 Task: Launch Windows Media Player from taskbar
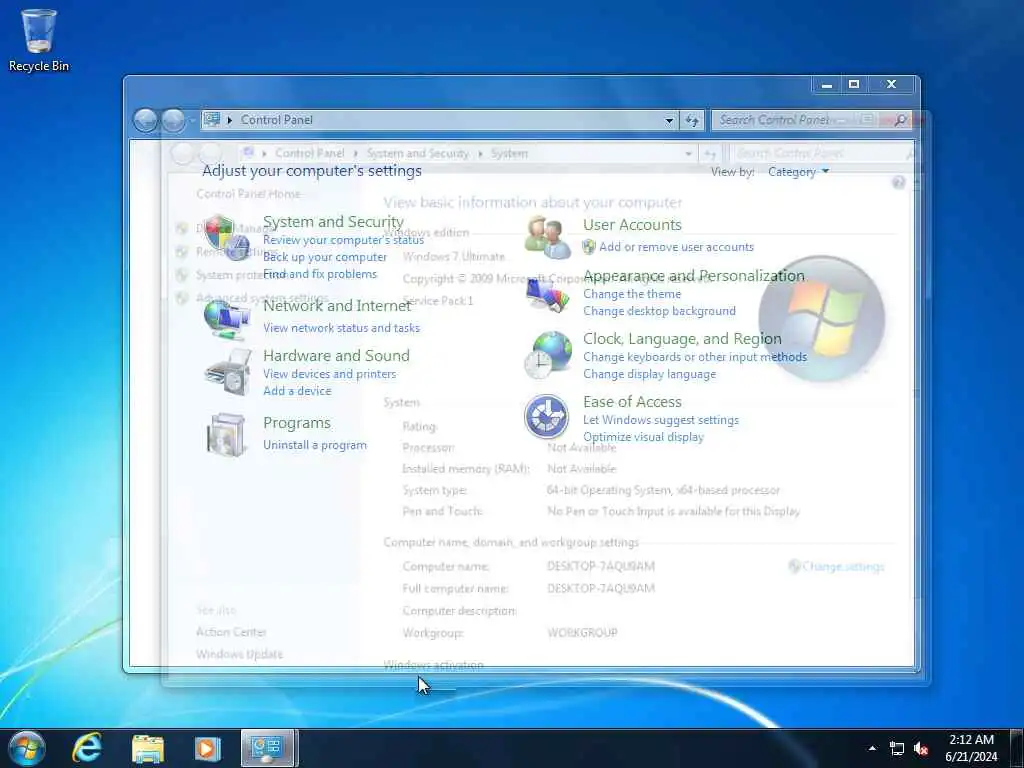tap(208, 749)
